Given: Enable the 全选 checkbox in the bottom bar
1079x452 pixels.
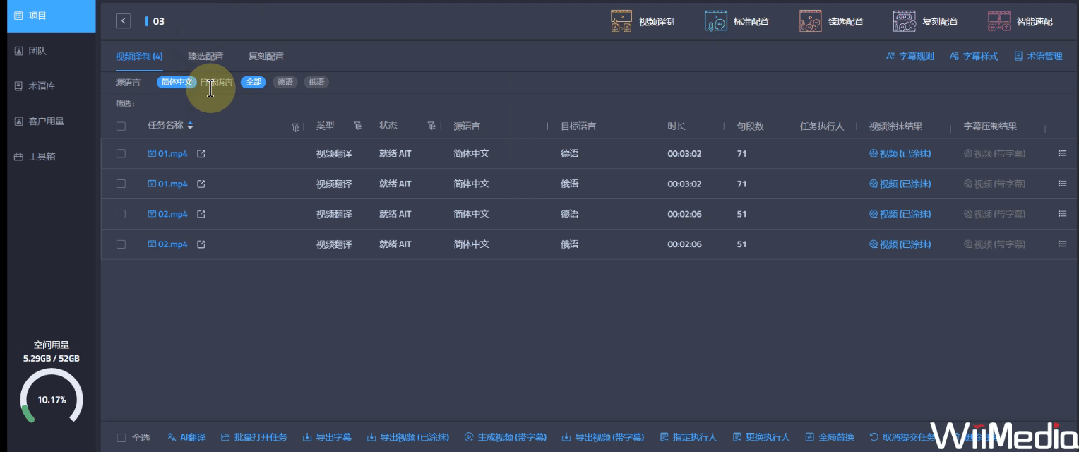Looking at the screenshot, I should click(x=121, y=437).
